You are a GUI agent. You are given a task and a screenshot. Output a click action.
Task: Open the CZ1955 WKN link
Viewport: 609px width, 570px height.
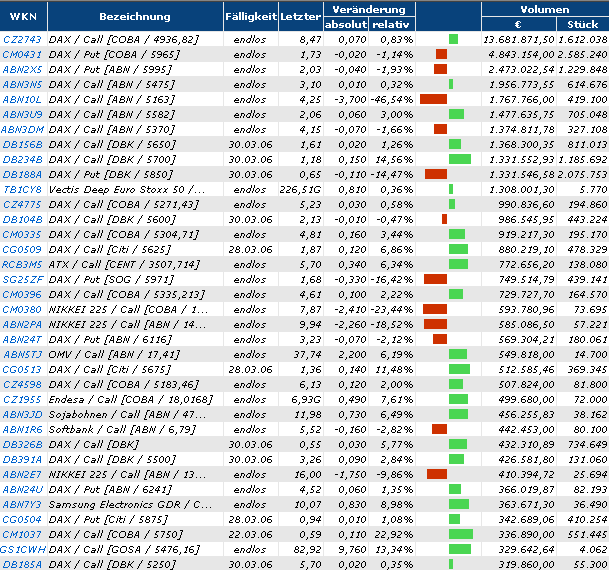coord(22,400)
